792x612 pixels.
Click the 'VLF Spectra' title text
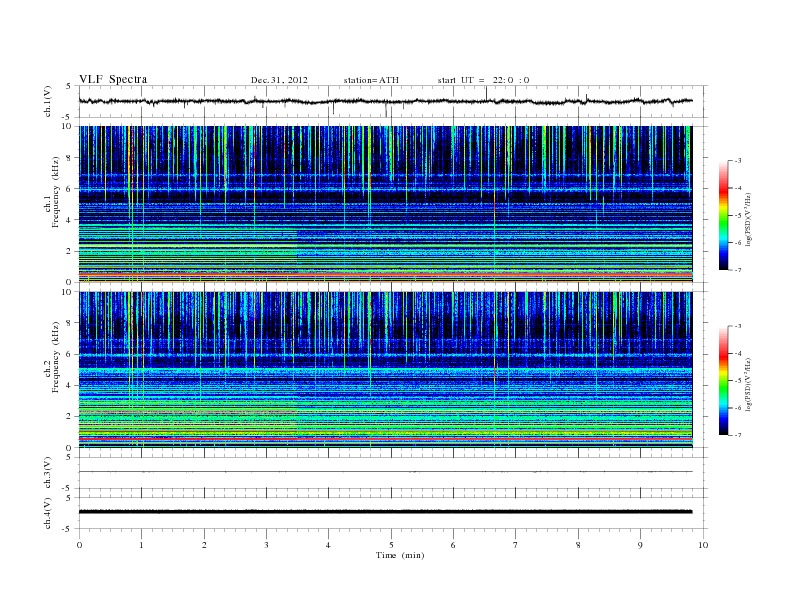[113, 79]
